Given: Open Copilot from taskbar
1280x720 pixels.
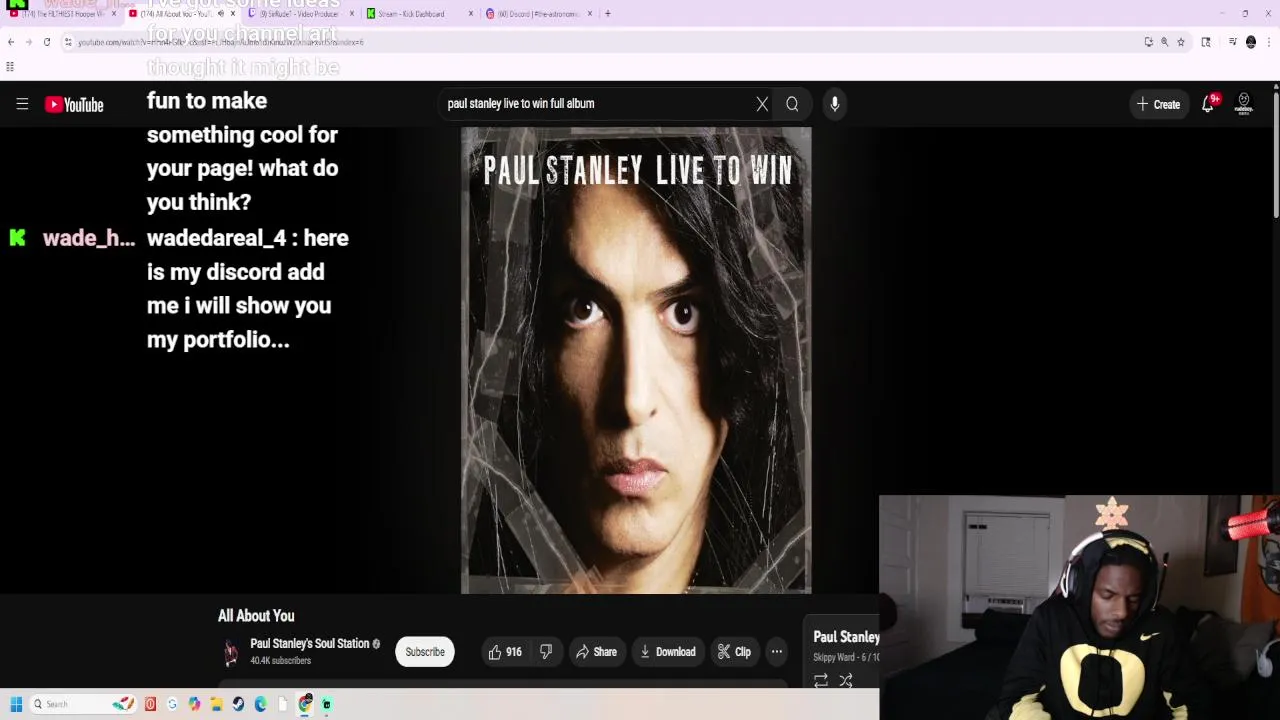Looking at the screenshot, I should pyautogui.click(x=194, y=704).
